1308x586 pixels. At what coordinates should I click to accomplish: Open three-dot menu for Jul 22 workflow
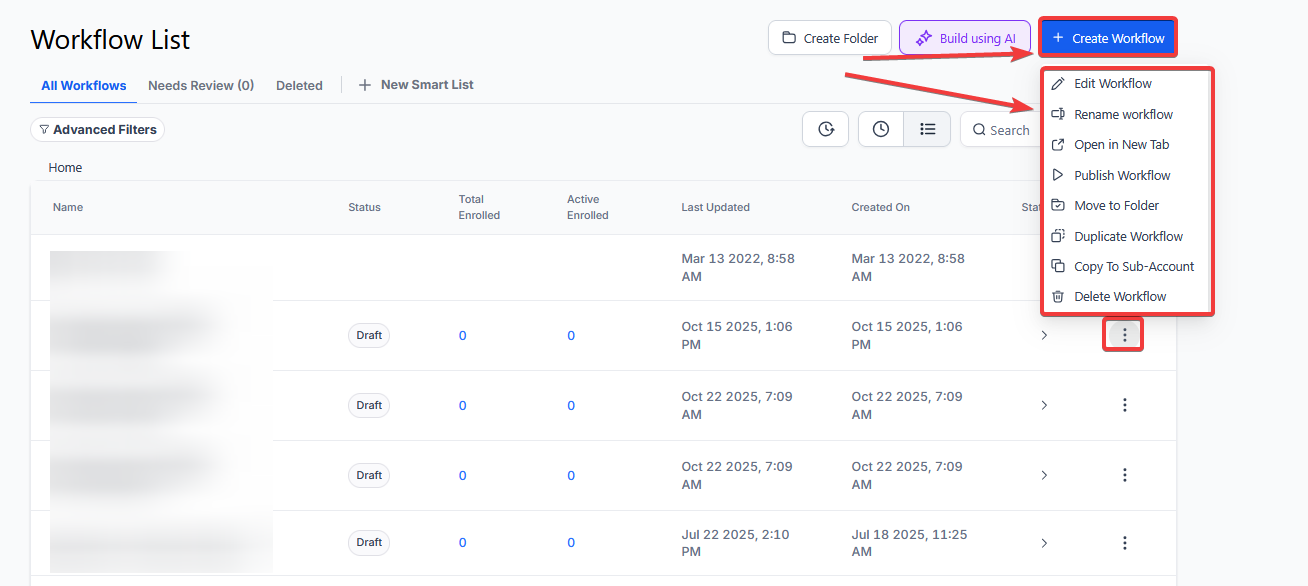(x=1124, y=543)
